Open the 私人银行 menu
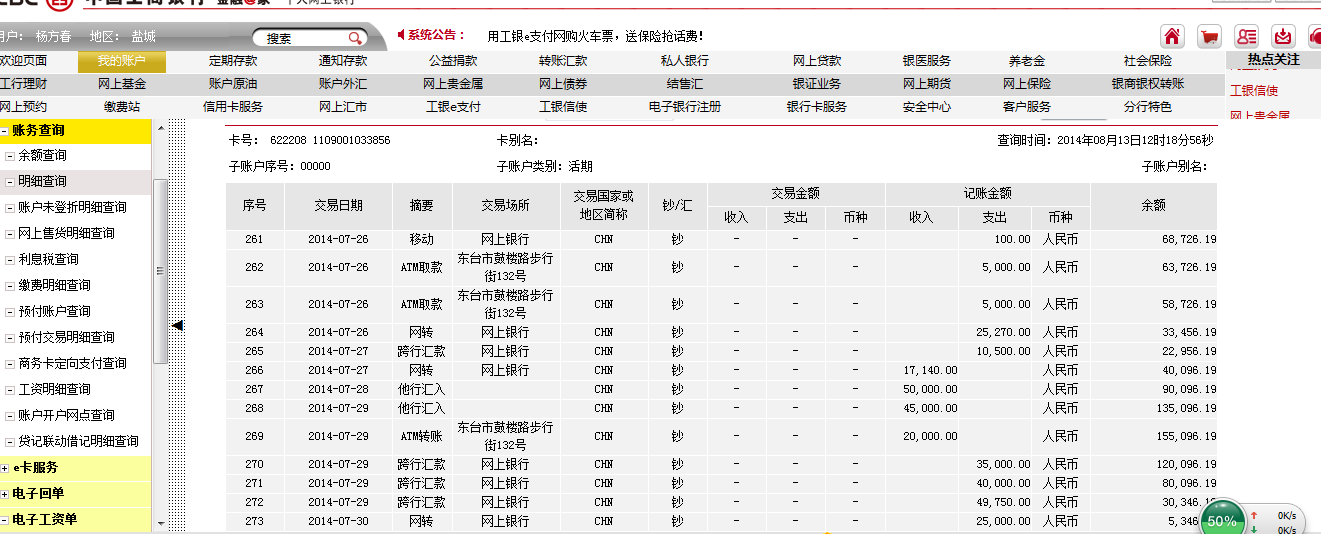The height and width of the screenshot is (534, 1321). (685, 61)
